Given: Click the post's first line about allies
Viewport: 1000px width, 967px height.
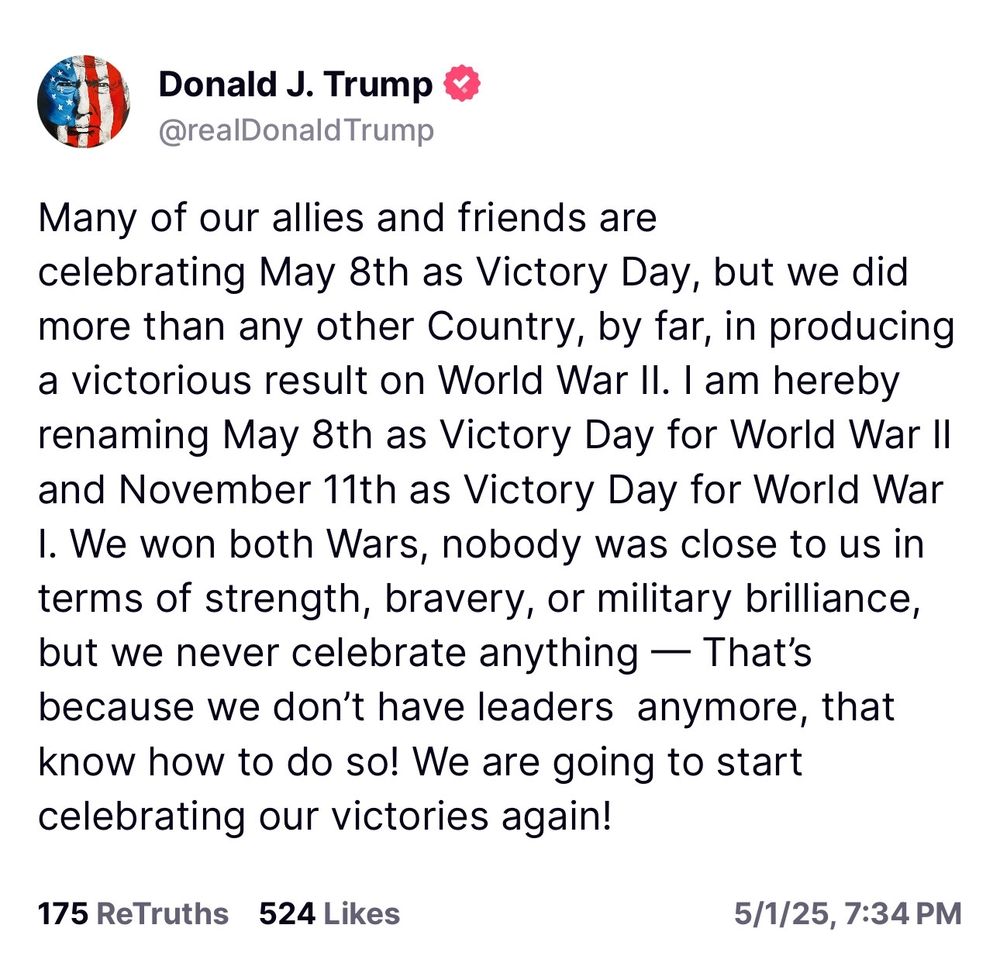Looking at the screenshot, I should pyautogui.click(x=347, y=219).
